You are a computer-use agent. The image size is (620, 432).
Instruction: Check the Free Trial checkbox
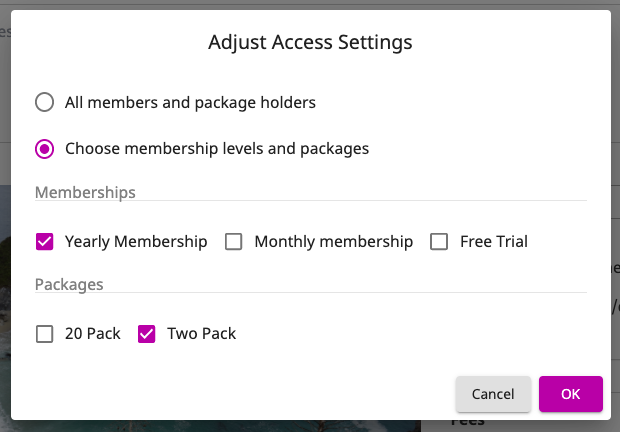(439, 241)
